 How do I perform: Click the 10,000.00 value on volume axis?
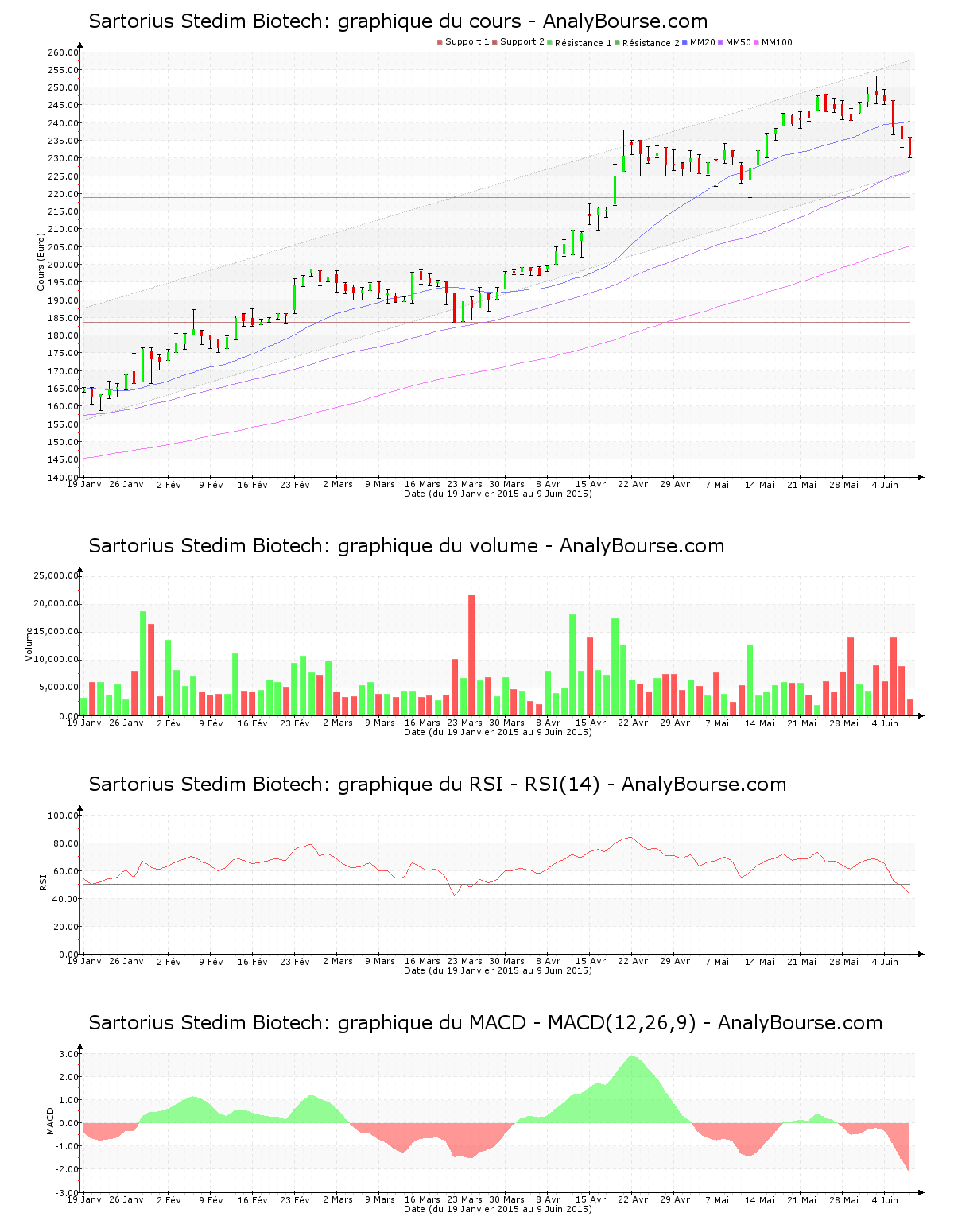[x=56, y=660]
